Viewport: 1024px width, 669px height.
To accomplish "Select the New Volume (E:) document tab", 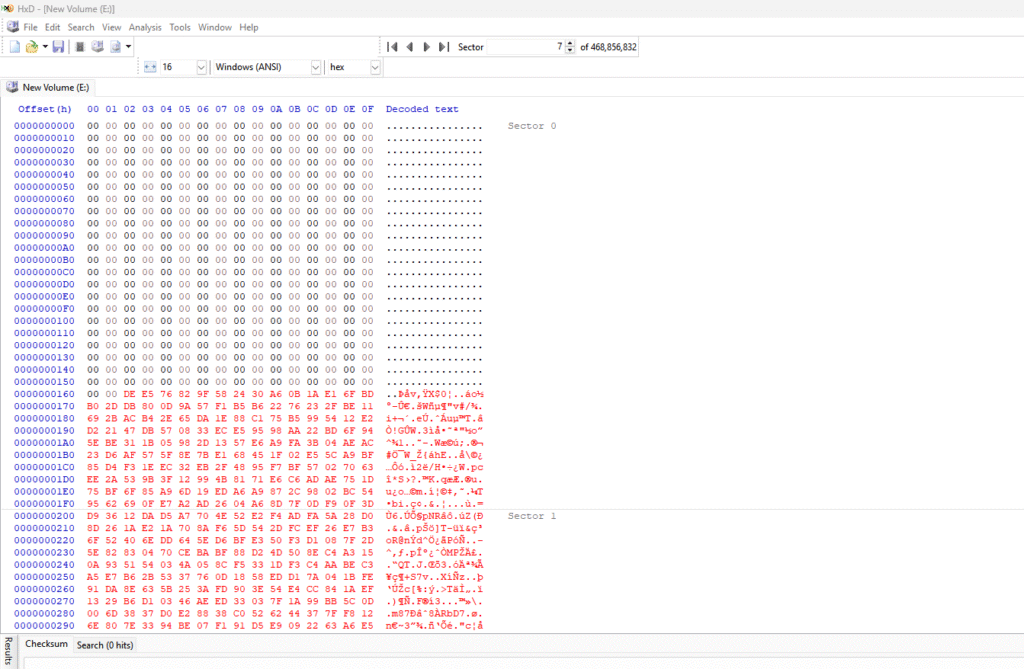I will (56, 87).
